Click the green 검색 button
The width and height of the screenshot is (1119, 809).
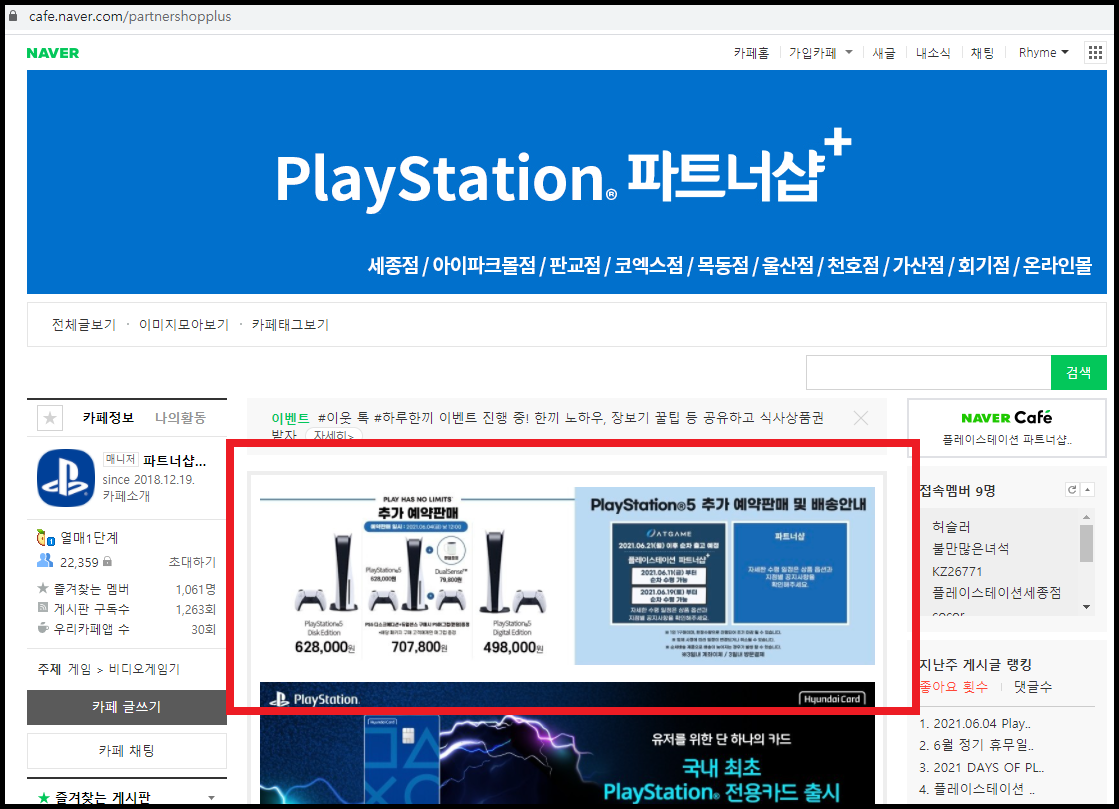(x=1078, y=372)
